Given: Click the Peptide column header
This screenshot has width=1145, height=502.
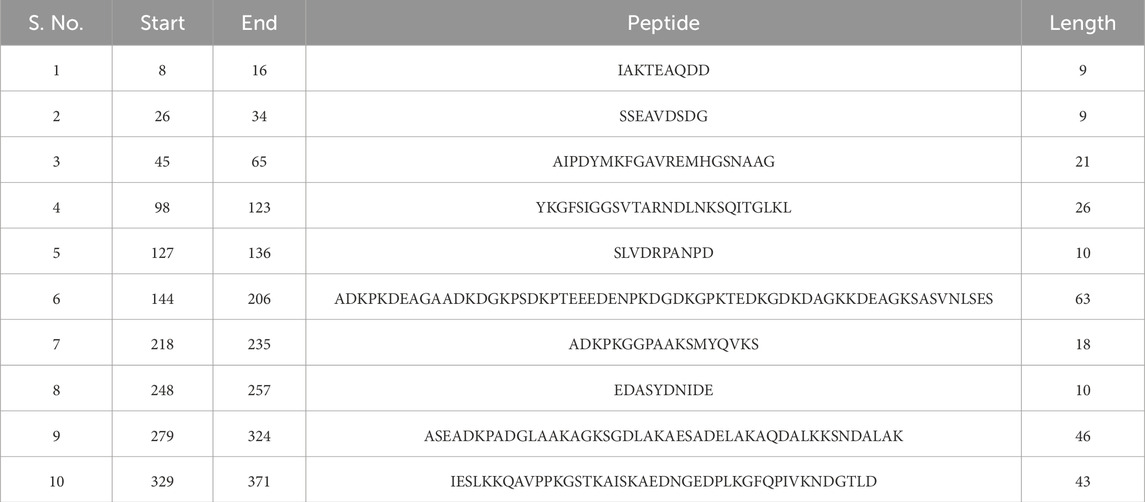Looking at the screenshot, I should pos(663,23).
